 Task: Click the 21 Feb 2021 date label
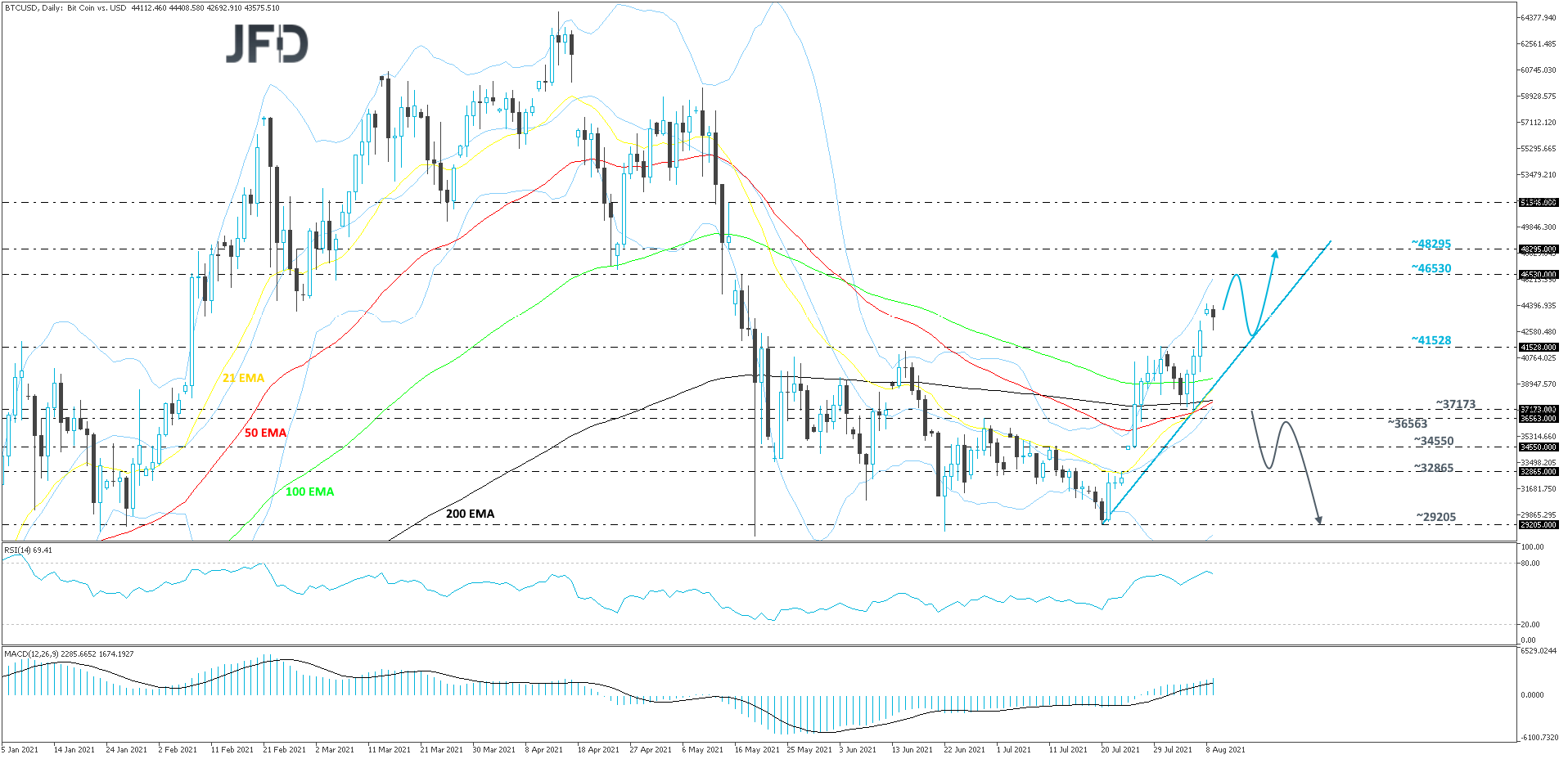(284, 750)
